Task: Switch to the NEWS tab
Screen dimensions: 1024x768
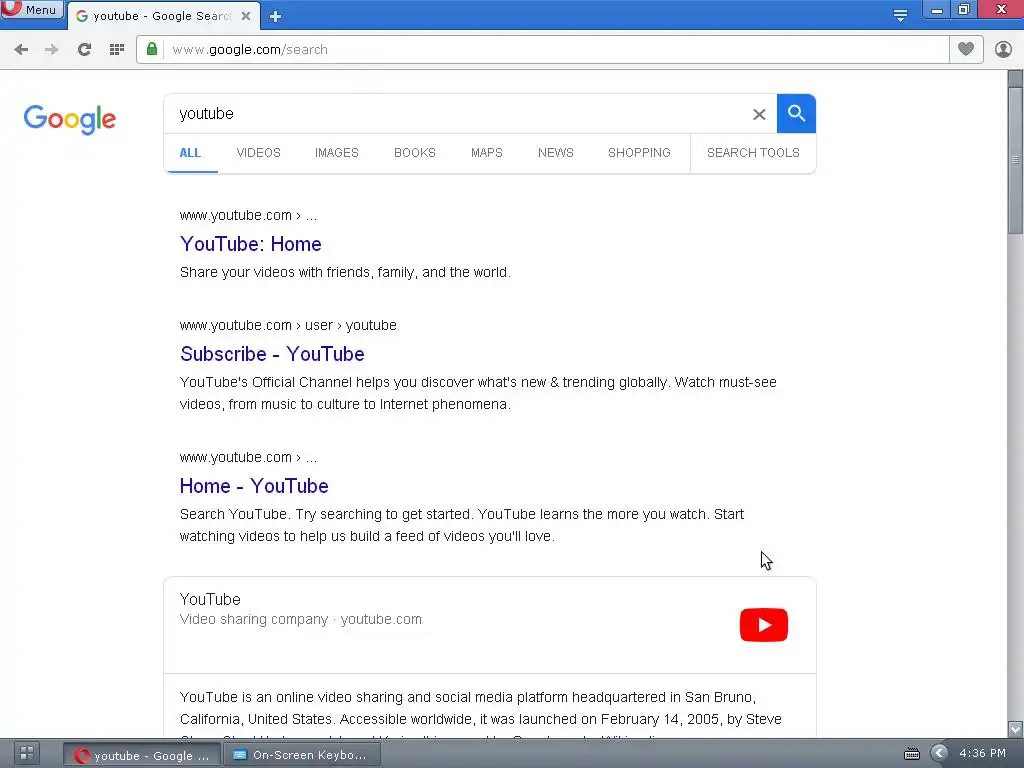Action: (556, 153)
